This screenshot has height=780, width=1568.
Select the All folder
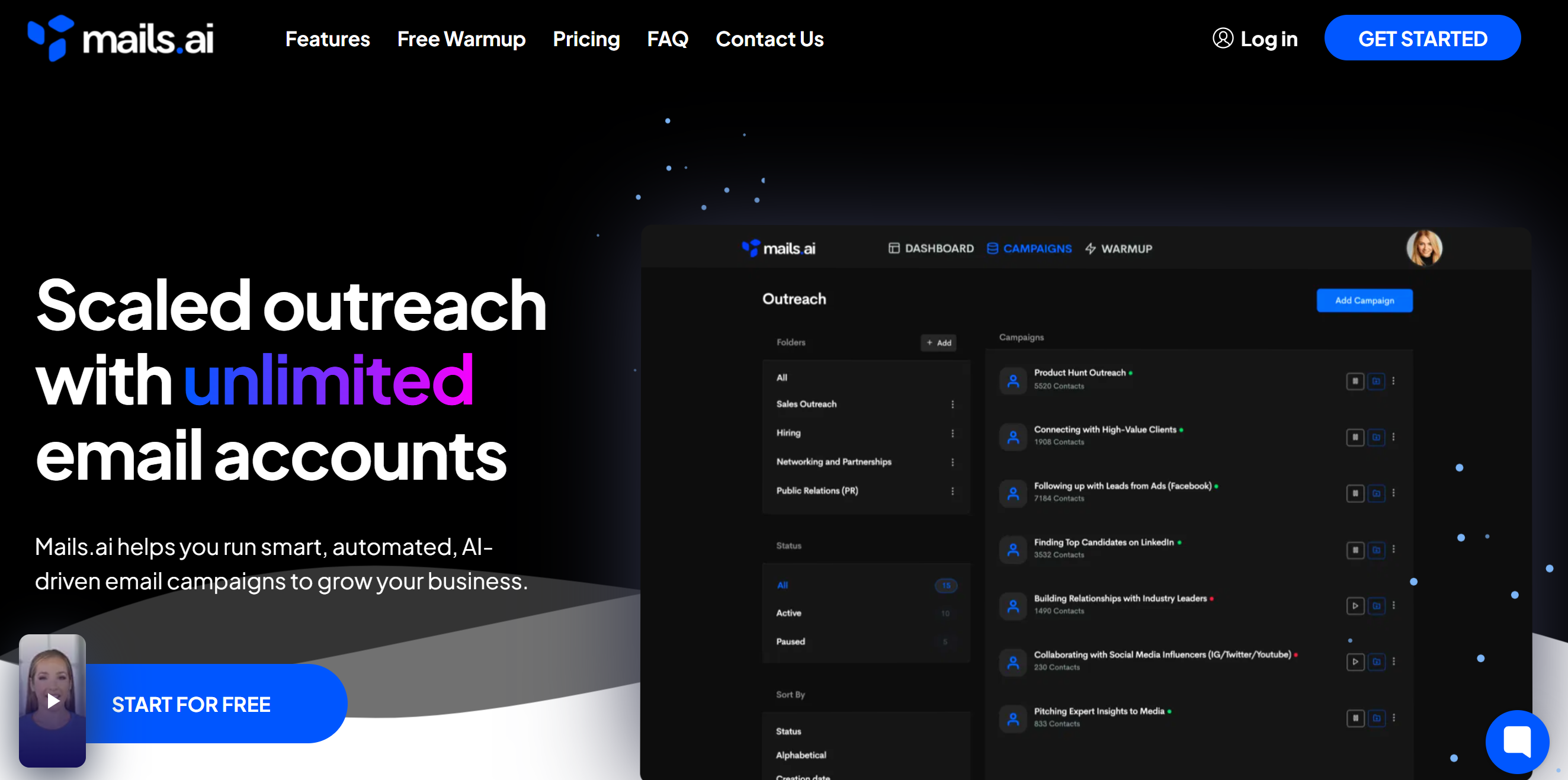tap(781, 377)
